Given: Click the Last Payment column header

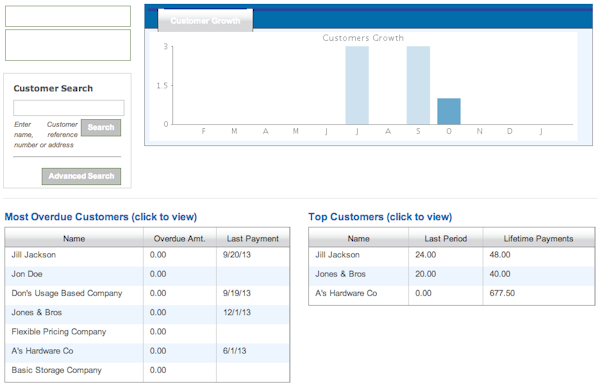Looking at the screenshot, I should tap(253, 239).
